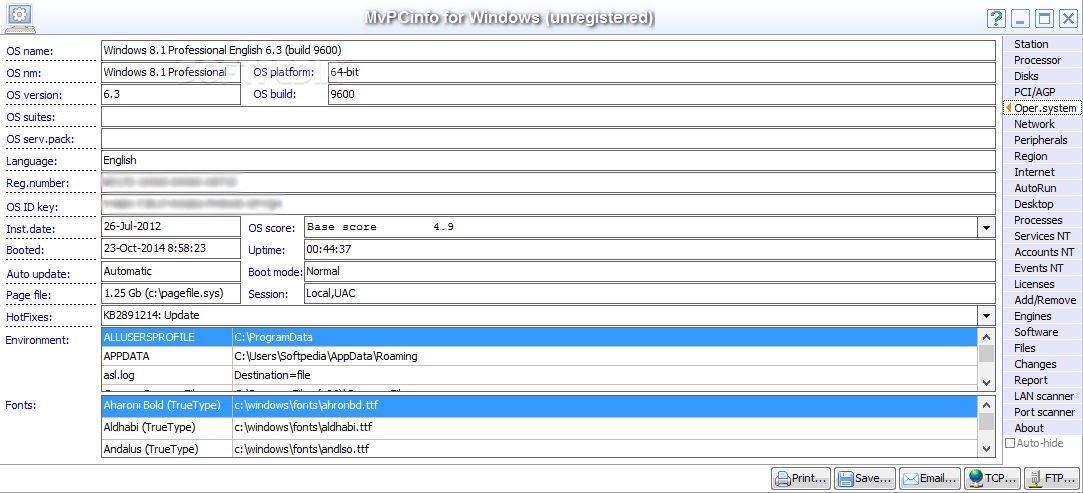The width and height of the screenshot is (1083, 493).
Task: Open the Report section
Action: 1041,380
